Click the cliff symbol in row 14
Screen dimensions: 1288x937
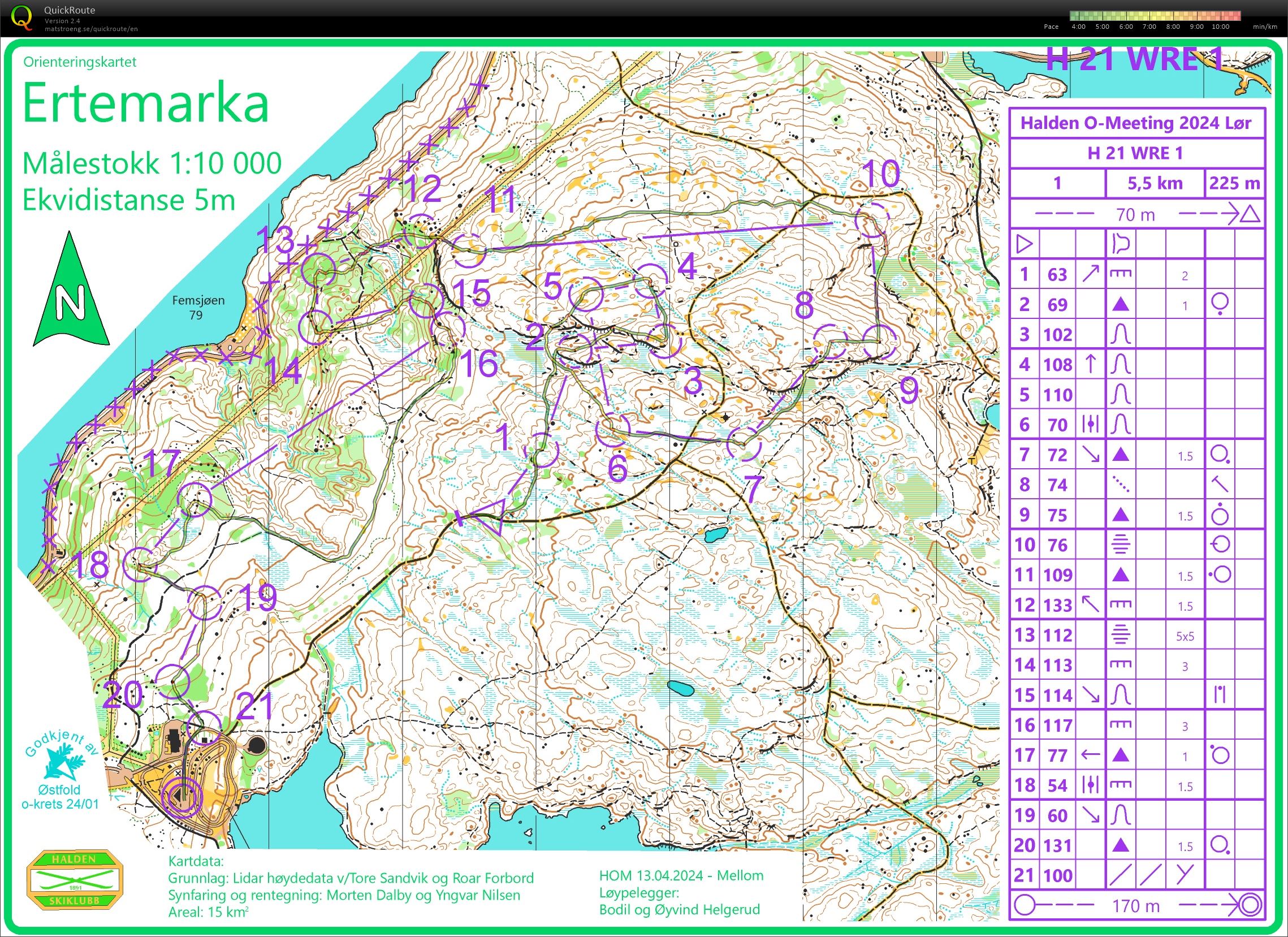1120,664
